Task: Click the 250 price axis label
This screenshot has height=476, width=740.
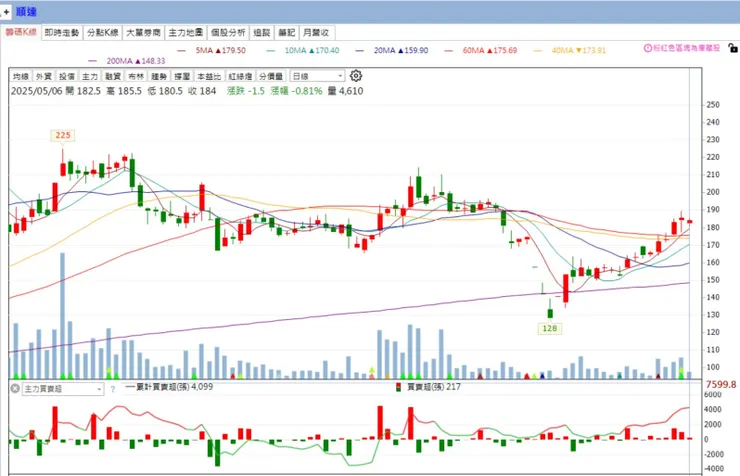Action: (713, 105)
